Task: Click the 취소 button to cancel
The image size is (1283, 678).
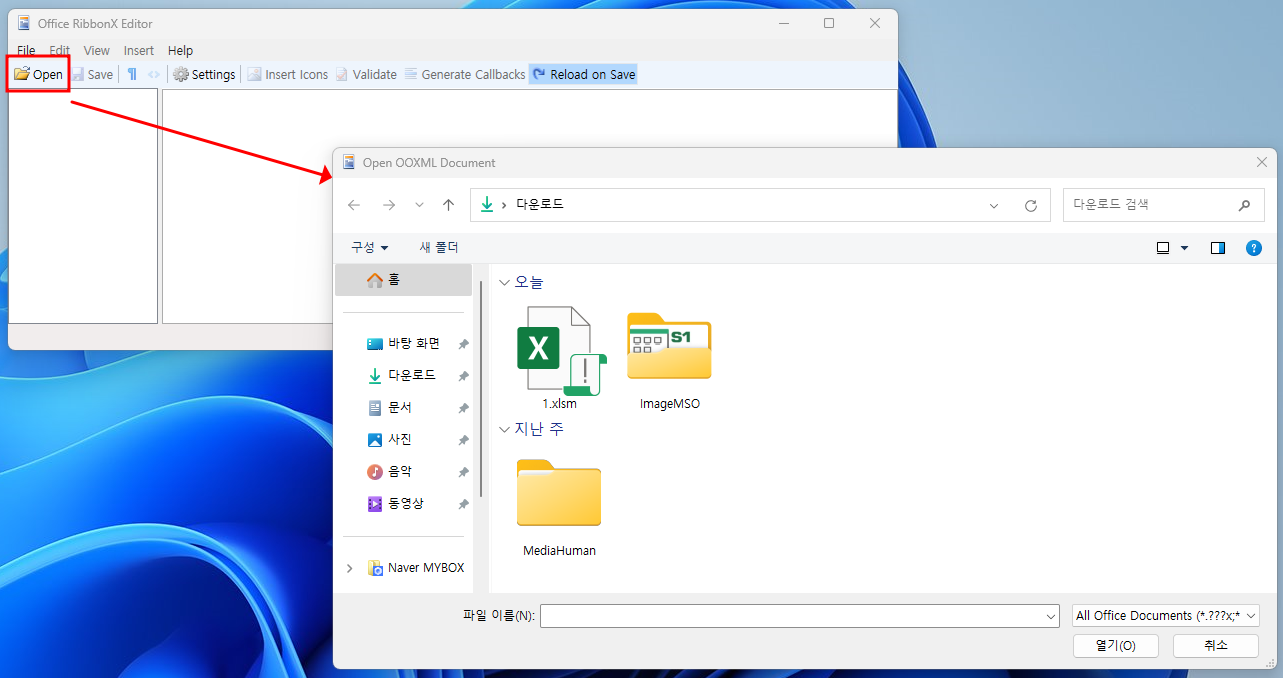Action: click(x=1215, y=645)
